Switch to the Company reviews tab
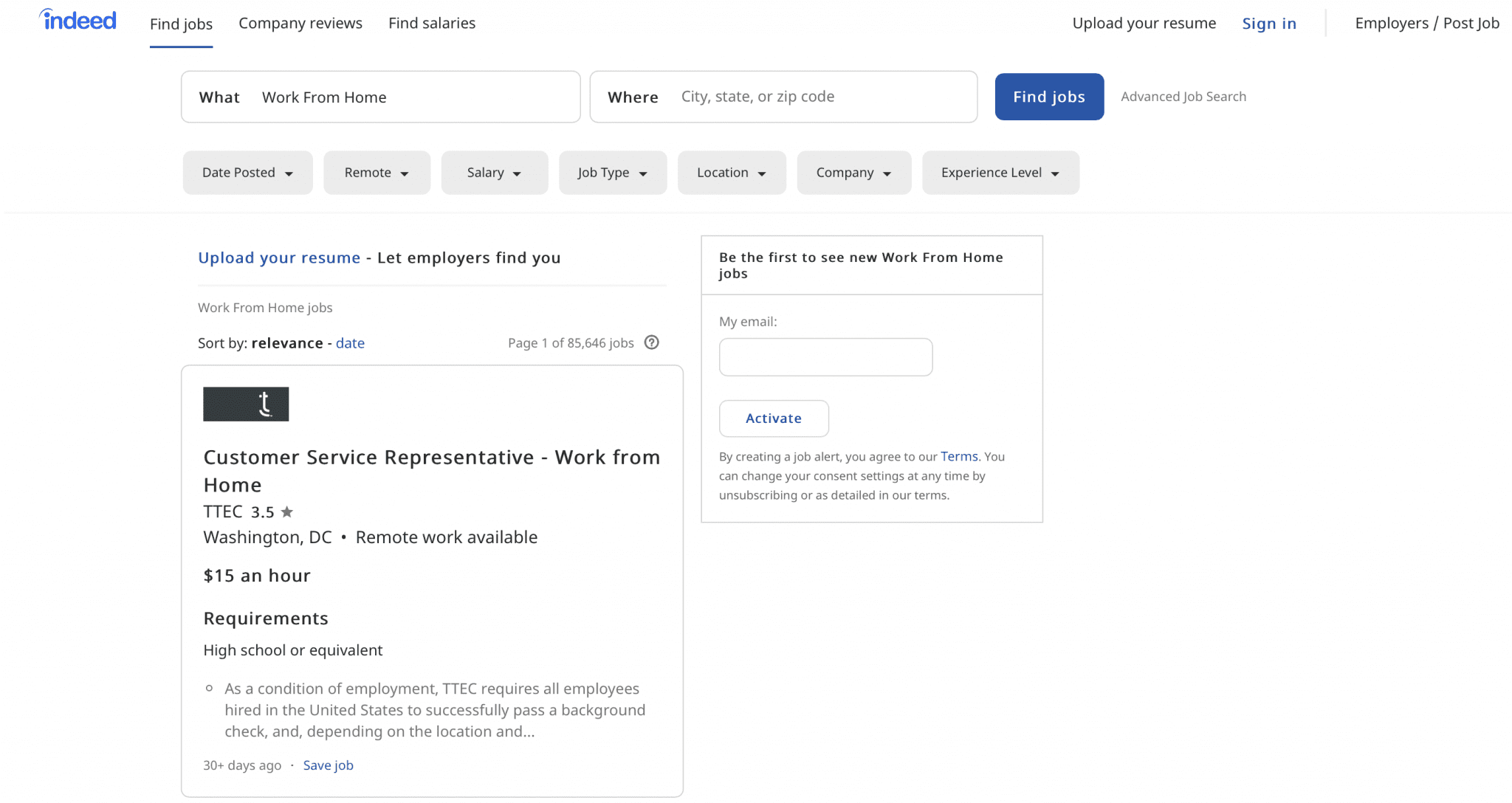This screenshot has width=1512, height=803. click(x=300, y=23)
